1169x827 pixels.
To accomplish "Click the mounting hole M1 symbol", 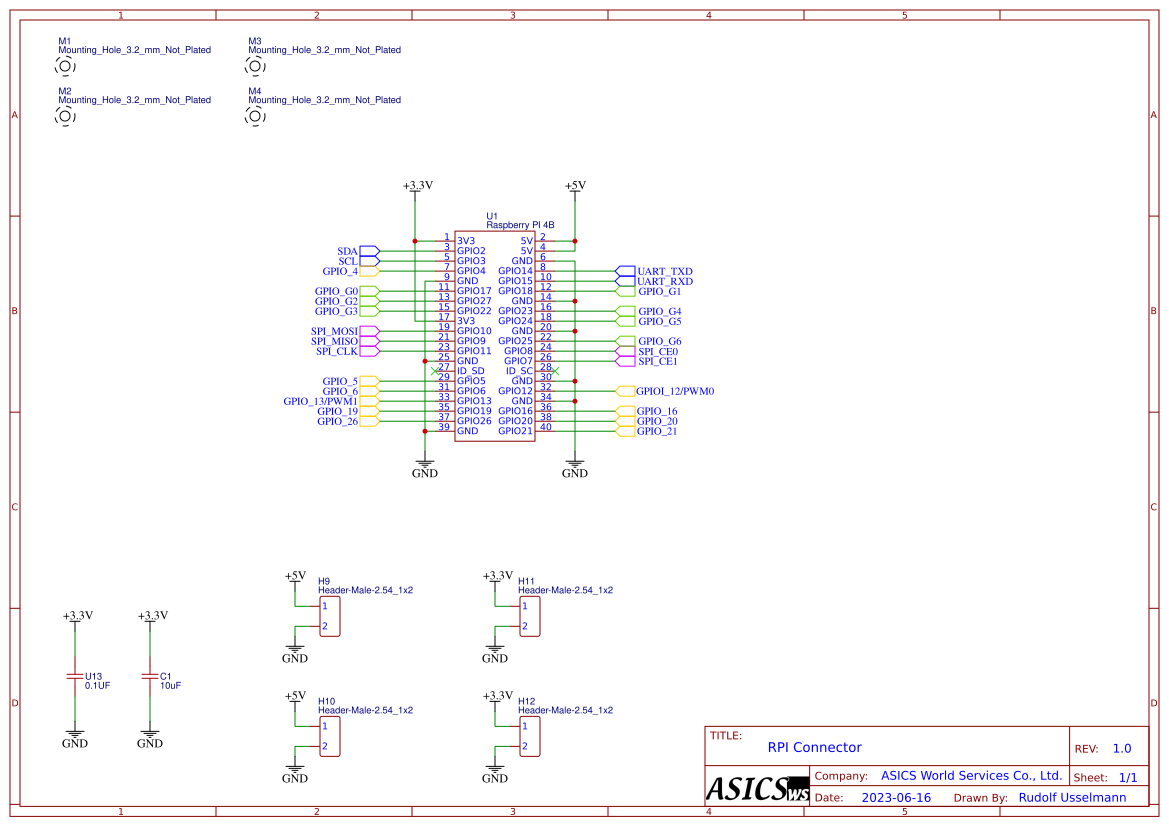I will click(64, 66).
